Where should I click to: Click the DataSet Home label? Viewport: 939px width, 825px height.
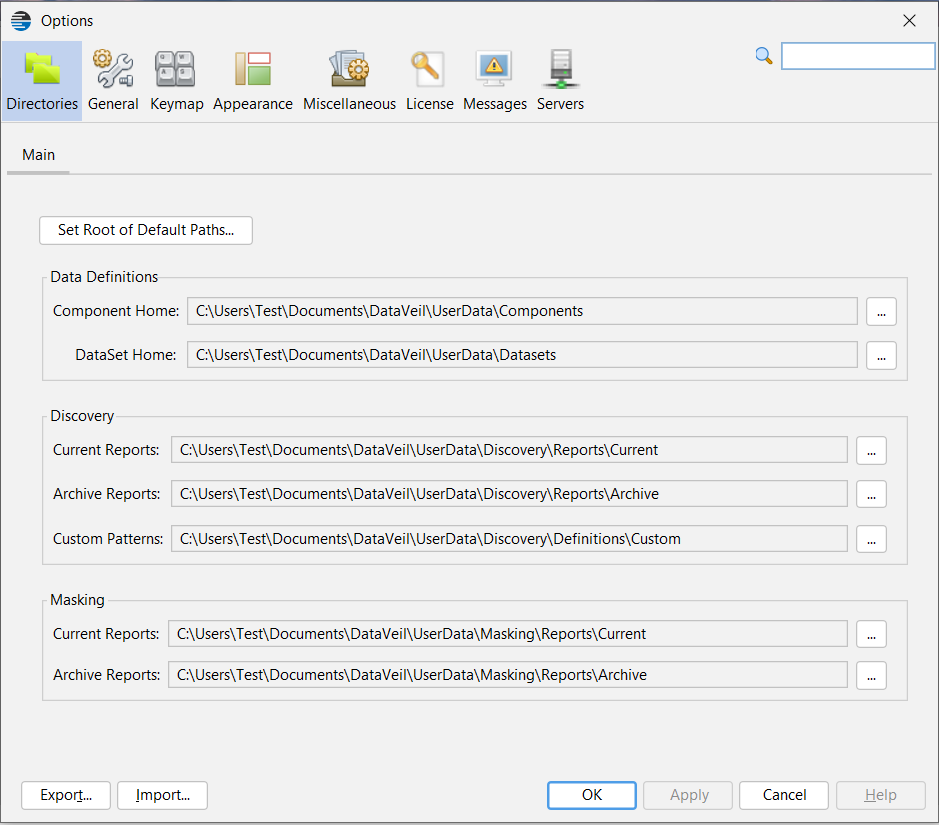coord(126,355)
